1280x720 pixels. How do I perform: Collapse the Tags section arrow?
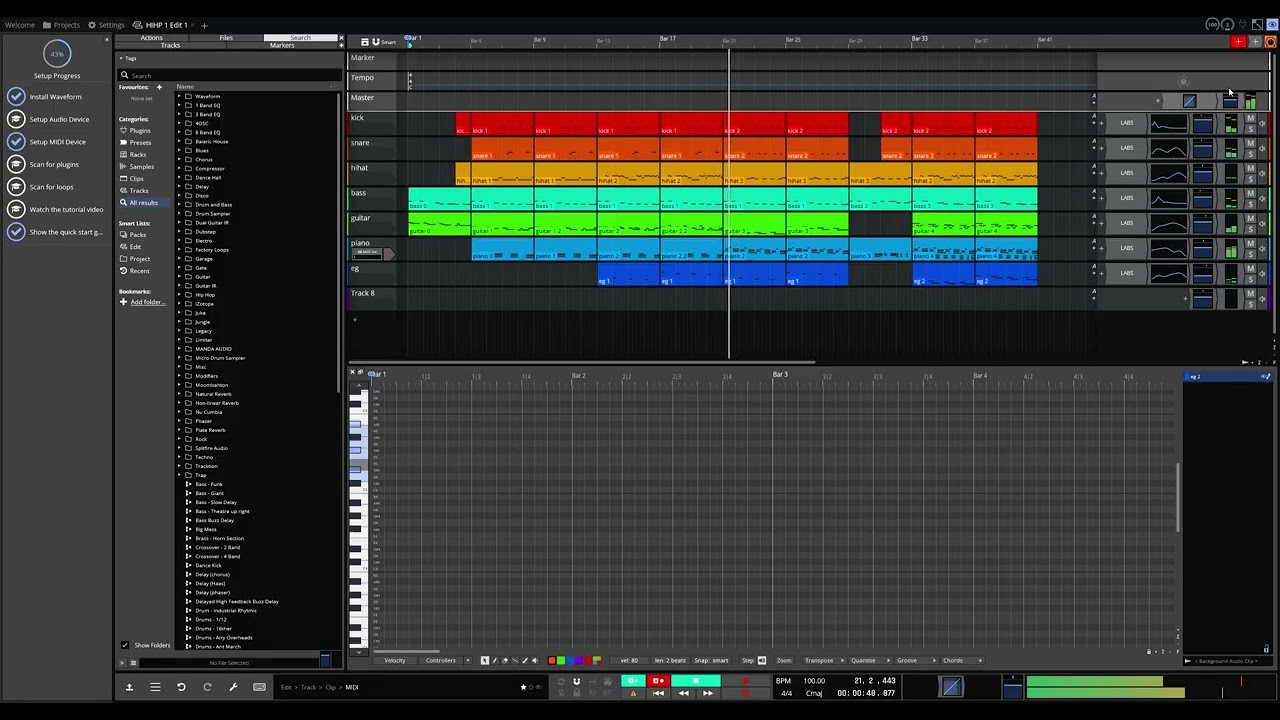click(x=121, y=59)
